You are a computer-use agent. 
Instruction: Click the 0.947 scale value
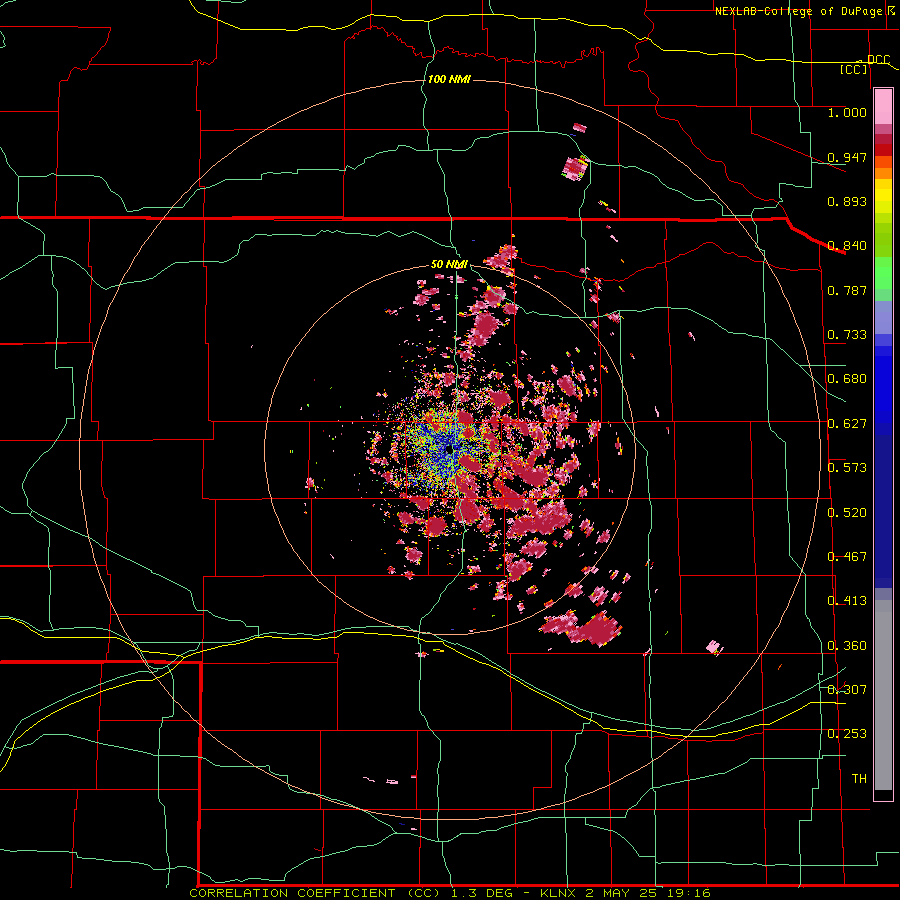847,157
